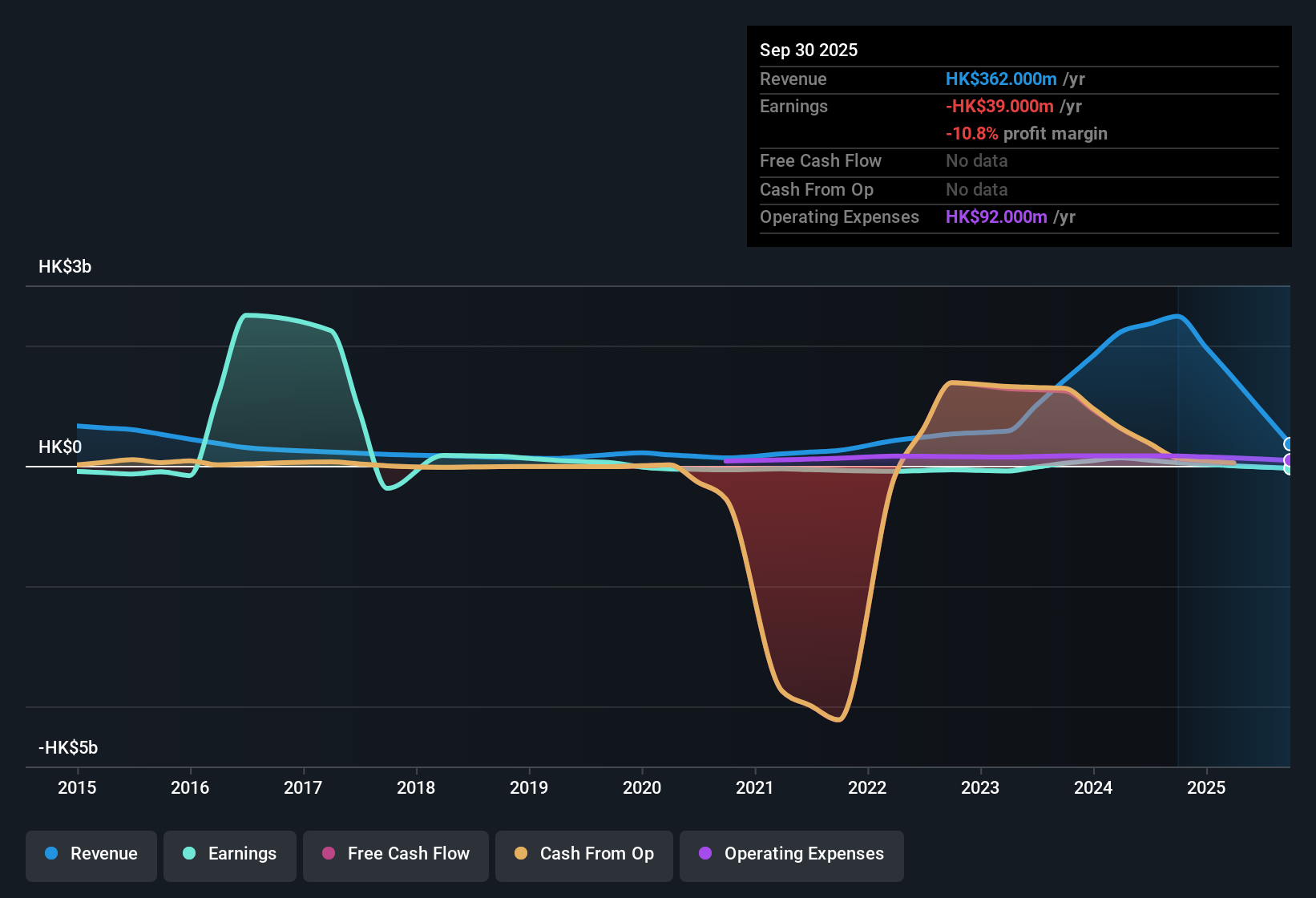Toggle the Revenue series visibility
Image resolution: width=1316 pixels, height=898 pixels.
91,856
